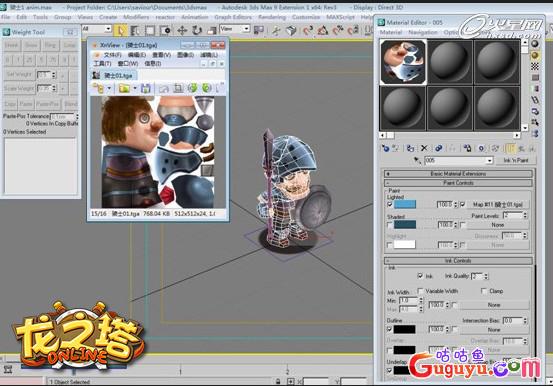Toggle Backlight icon in Material Editor
Image resolution: width=553 pixels, height=386 pixels.
(535, 55)
